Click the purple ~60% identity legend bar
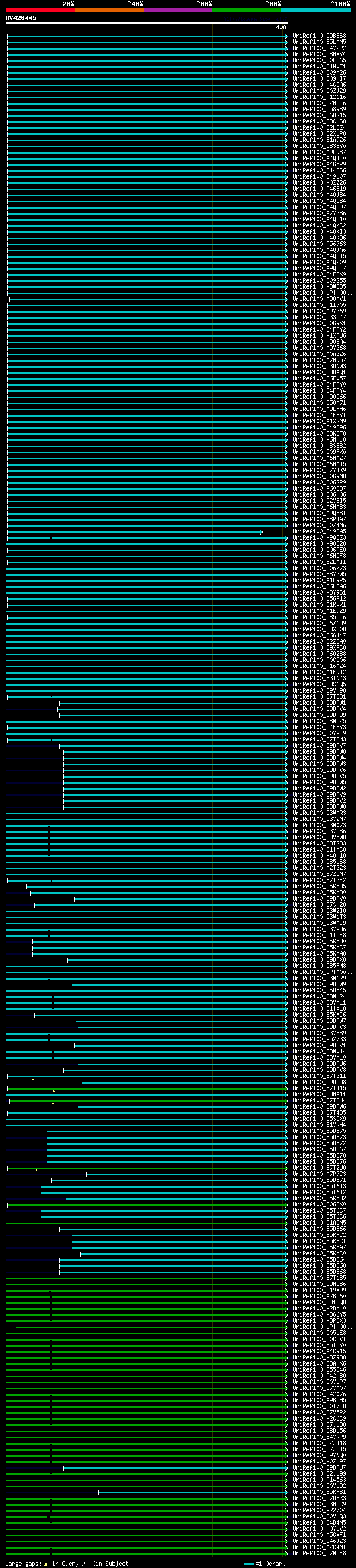The image size is (356, 1568). pyautogui.click(x=179, y=11)
